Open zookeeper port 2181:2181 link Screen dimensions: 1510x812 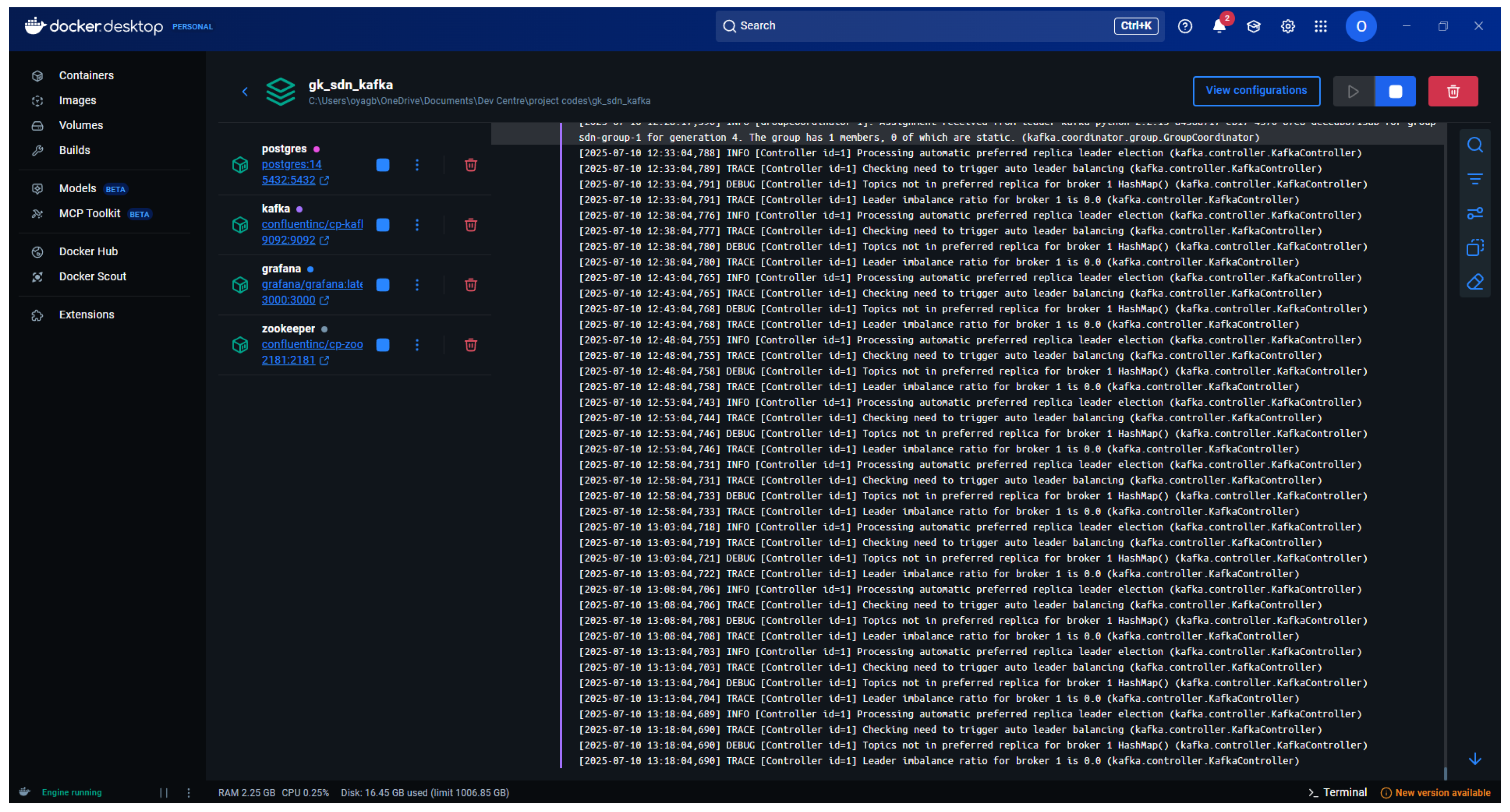point(295,360)
